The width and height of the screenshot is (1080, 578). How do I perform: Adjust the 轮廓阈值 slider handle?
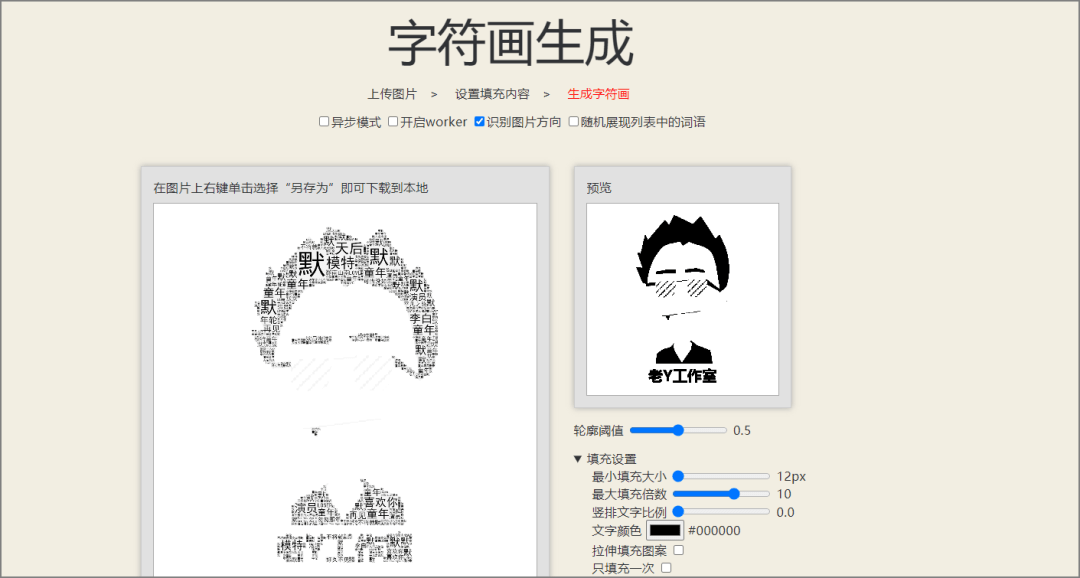(679, 431)
